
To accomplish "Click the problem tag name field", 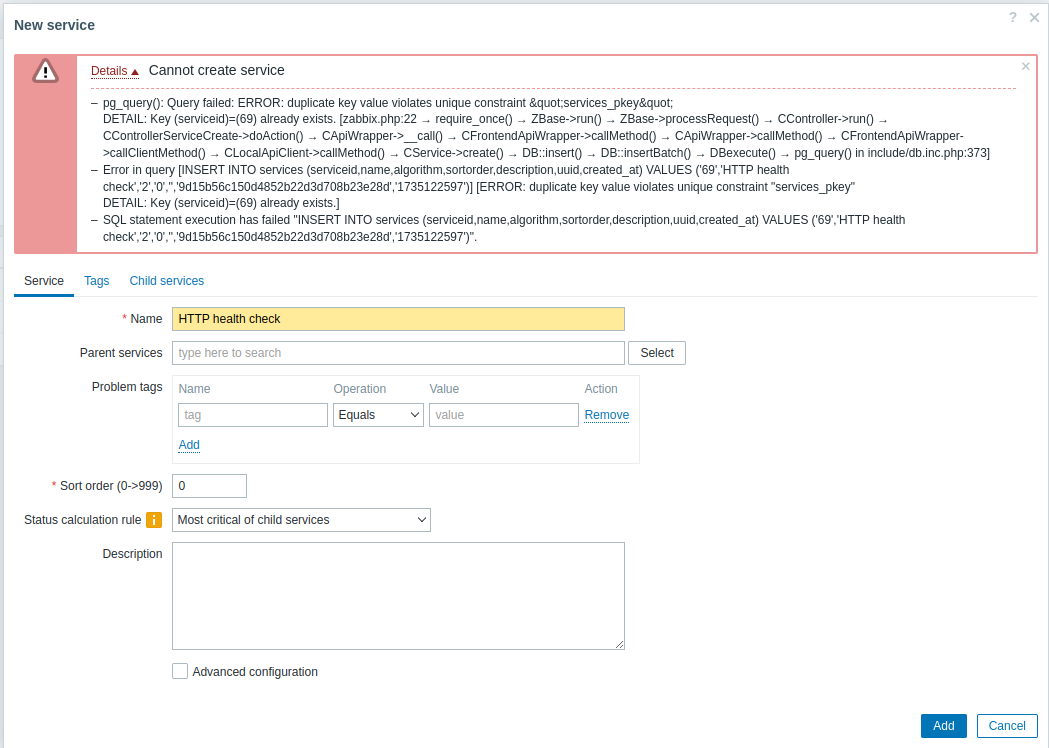I will click(253, 415).
